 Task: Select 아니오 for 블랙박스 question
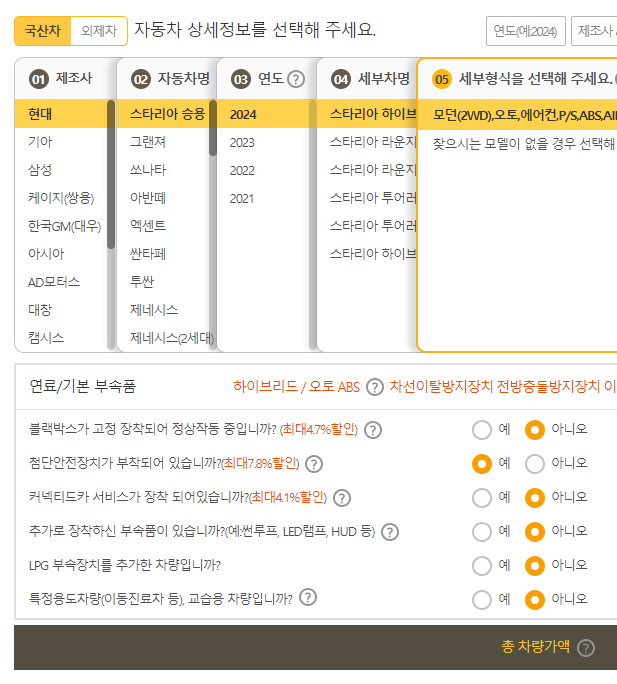coord(535,430)
